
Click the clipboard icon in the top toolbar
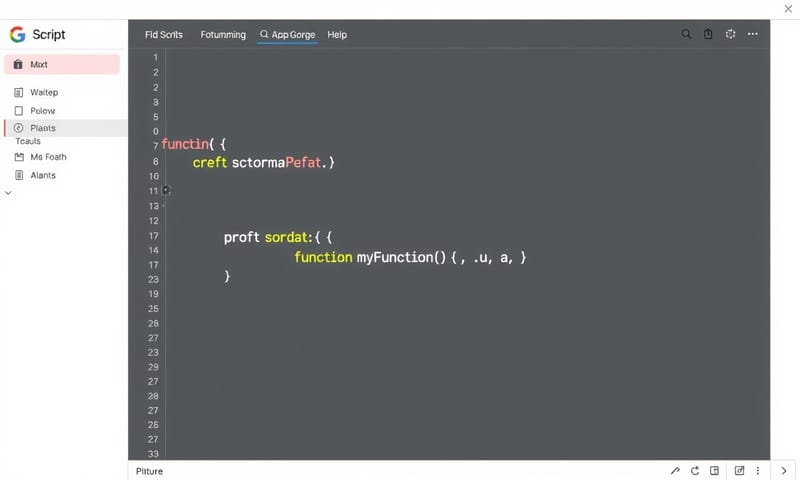(708, 34)
